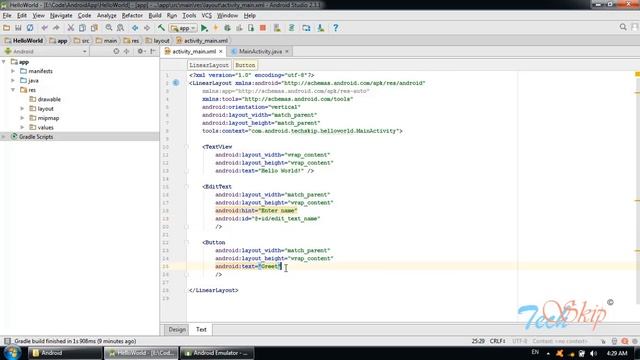Expand the mipmap folder

pyautogui.click(x=23, y=118)
